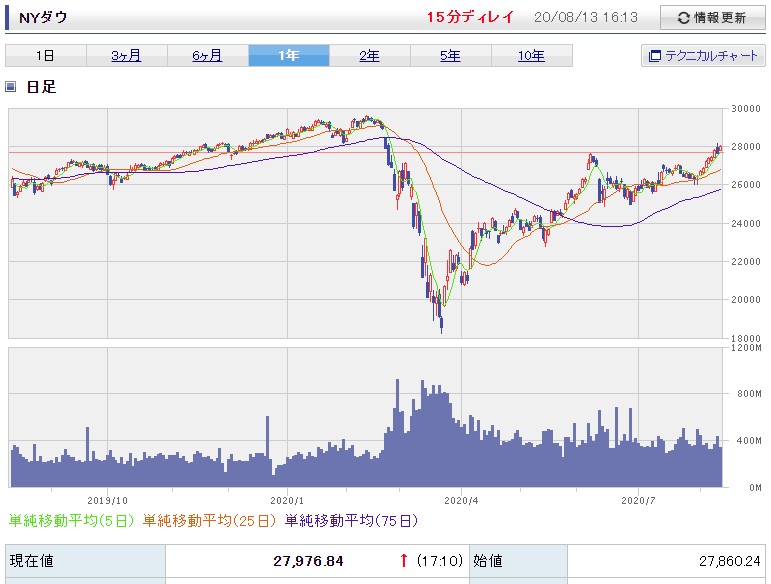Click the 日足 chart label
The width and height of the screenshot is (771, 584).
[41, 87]
